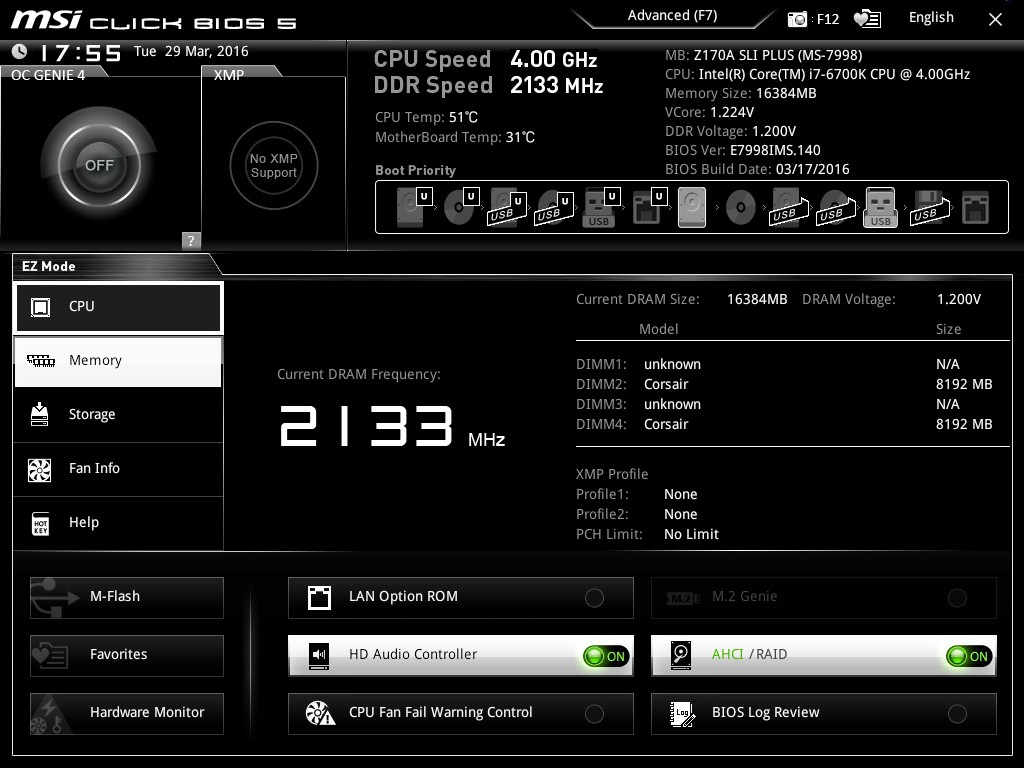Select the highlighted legacy USB key boot icon
Viewport: 1024px width, 768px height.
coord(880,207)
